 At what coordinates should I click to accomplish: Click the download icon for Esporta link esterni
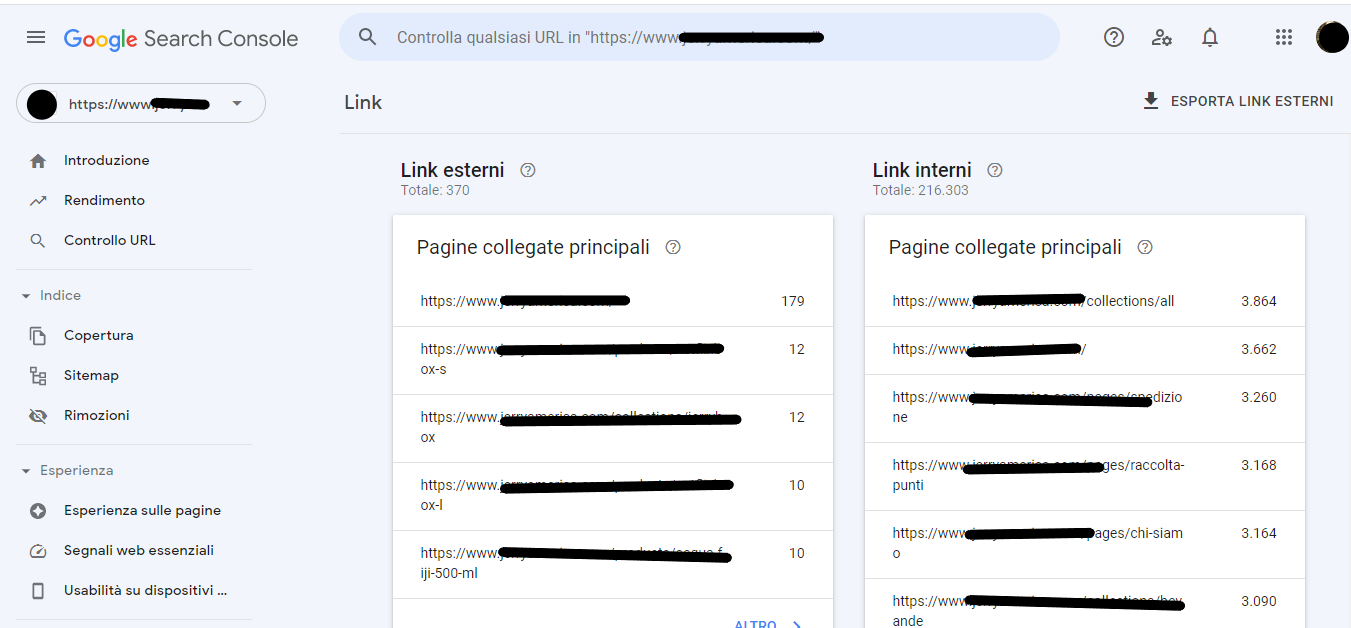tap(1151, 101)
